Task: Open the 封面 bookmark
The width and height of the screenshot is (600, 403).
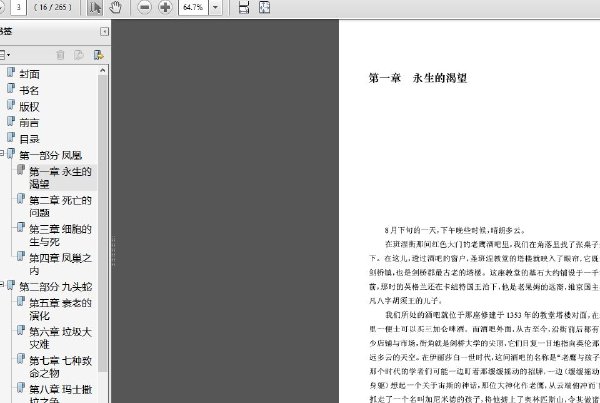Action: [29, 74]
